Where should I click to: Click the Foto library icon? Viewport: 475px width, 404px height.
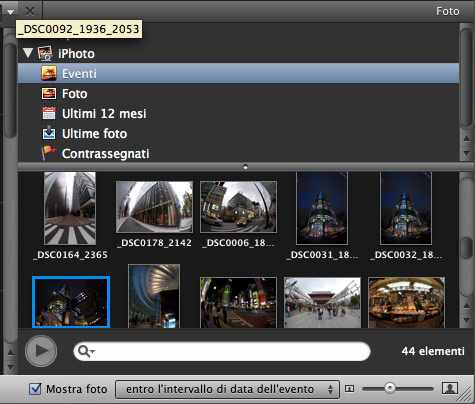49,94
